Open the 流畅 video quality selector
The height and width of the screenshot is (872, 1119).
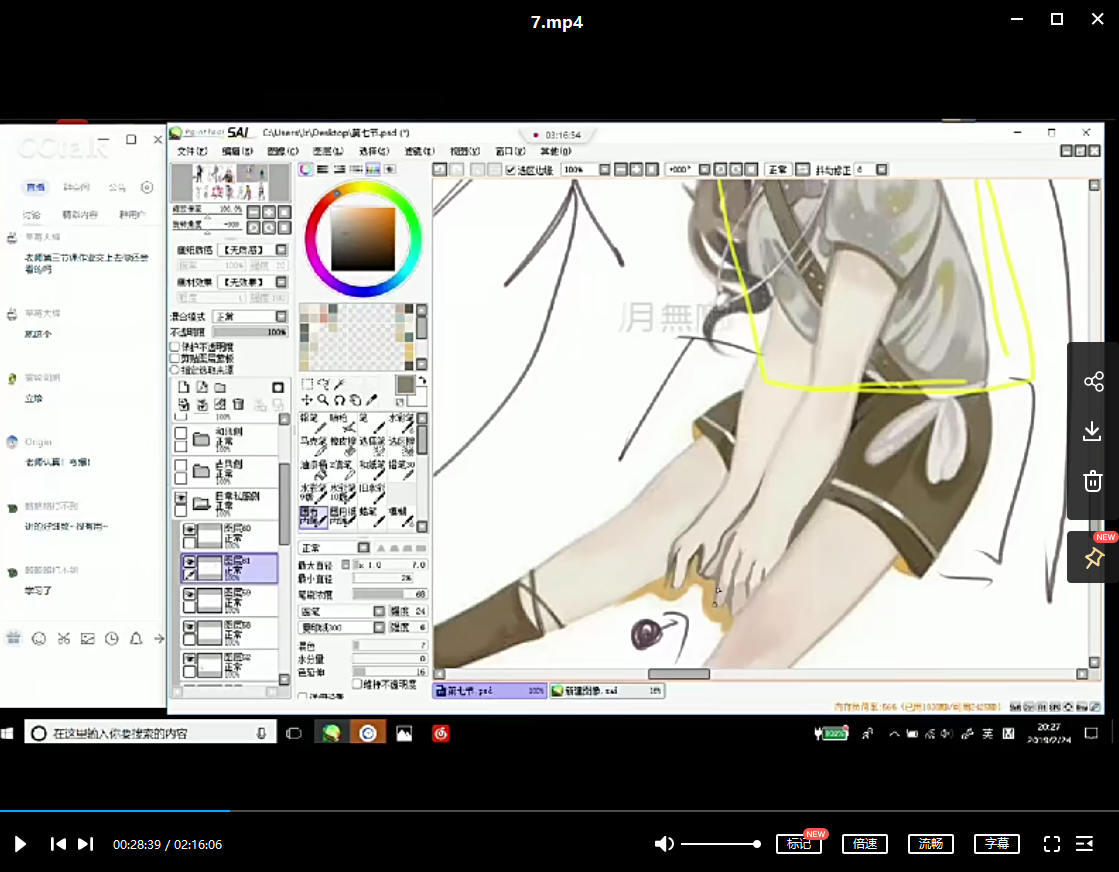931,844
